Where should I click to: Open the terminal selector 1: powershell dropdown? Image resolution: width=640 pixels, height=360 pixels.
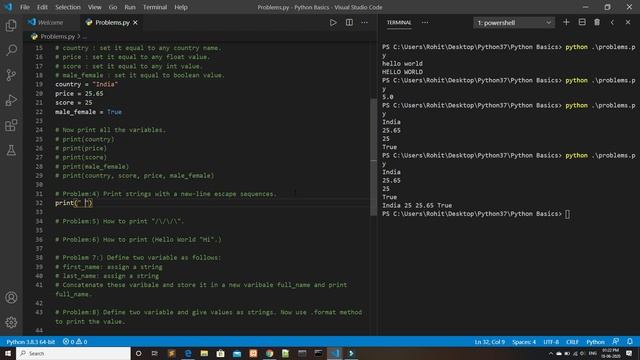tap(514, 23)
